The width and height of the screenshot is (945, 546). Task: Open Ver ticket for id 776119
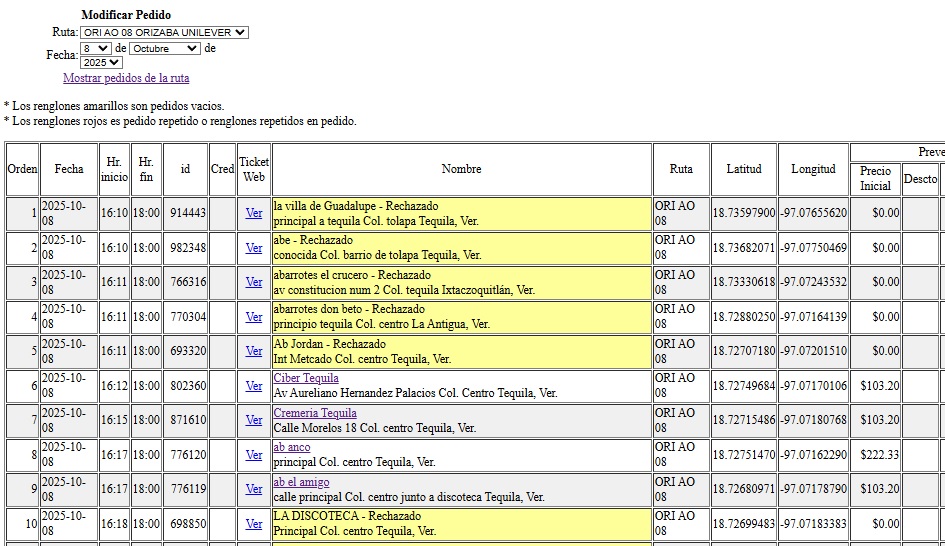(x=254, y=489)
